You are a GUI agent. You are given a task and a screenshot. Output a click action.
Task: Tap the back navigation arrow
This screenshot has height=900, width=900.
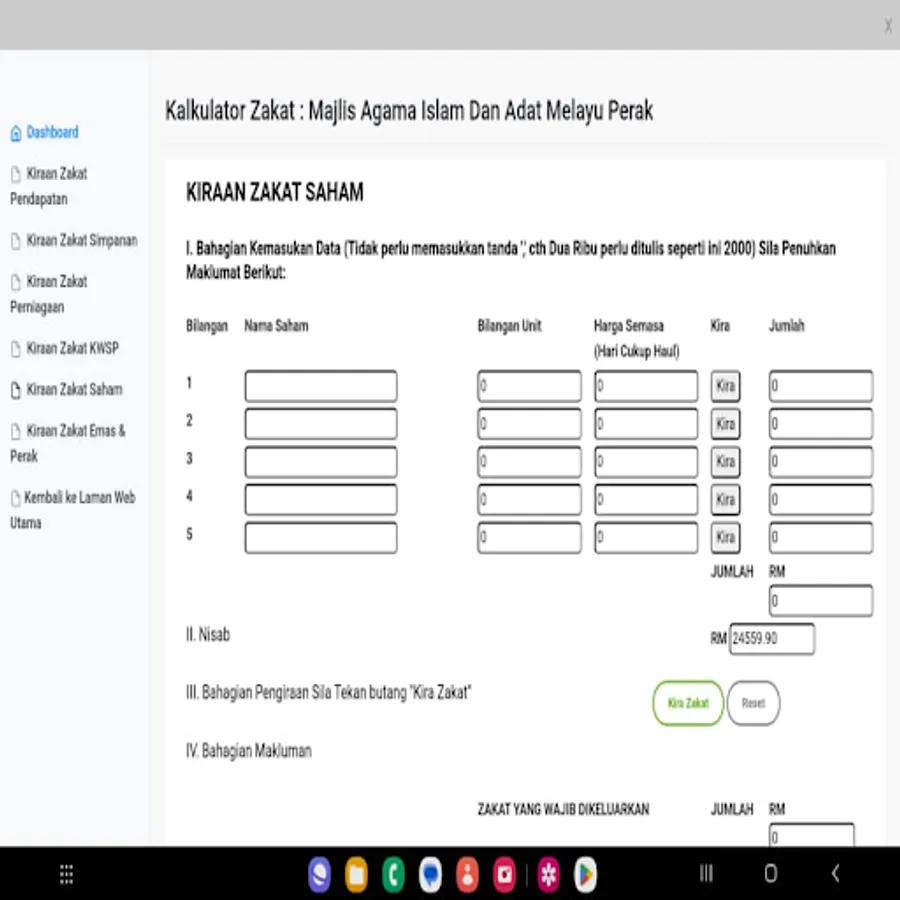tap(836, 874)
